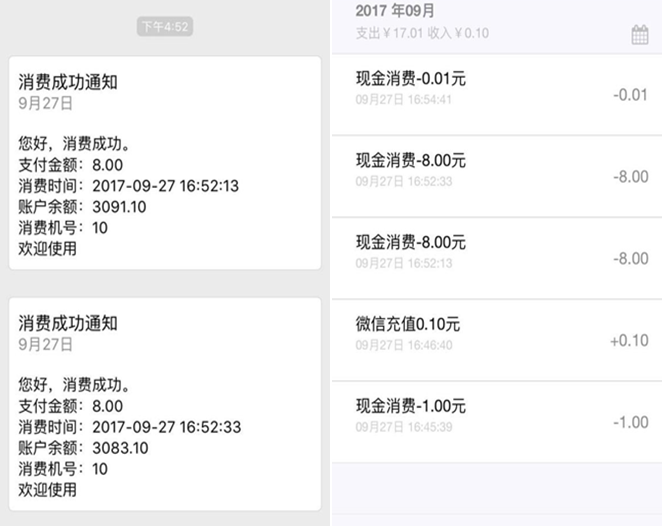The width and height of the screenshot is (663, 526).
Task: Tap the first 消费成功通知 title
Action: [68, 82]
